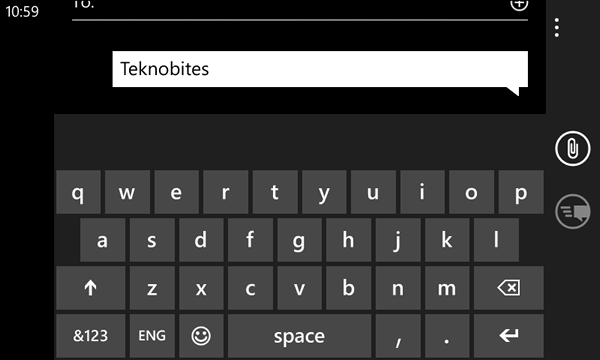Place cursor in Teknobites message box
Screen dimensions: 600x360
(x=320, y=69)
